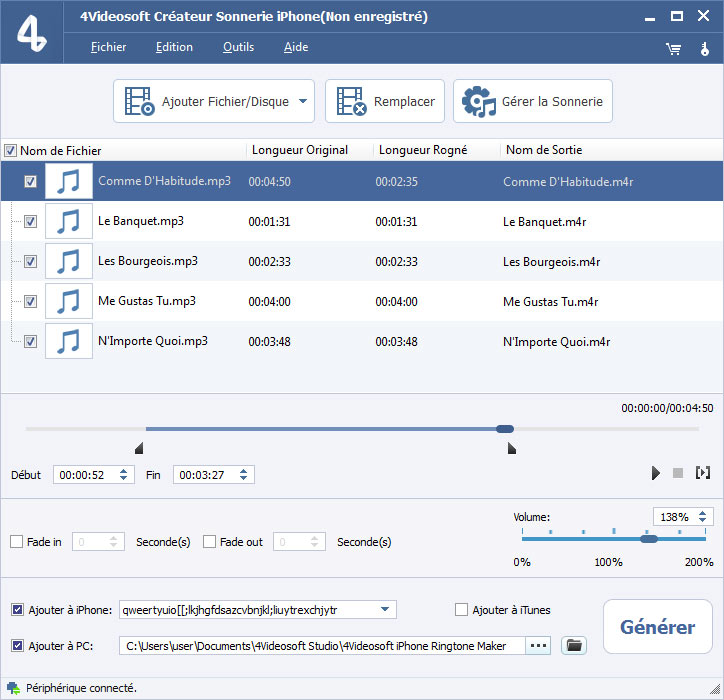Image resolution: width=724 pixels, height=700 pixels.
Task: Open the Outils menu
Action: [238, 47]
